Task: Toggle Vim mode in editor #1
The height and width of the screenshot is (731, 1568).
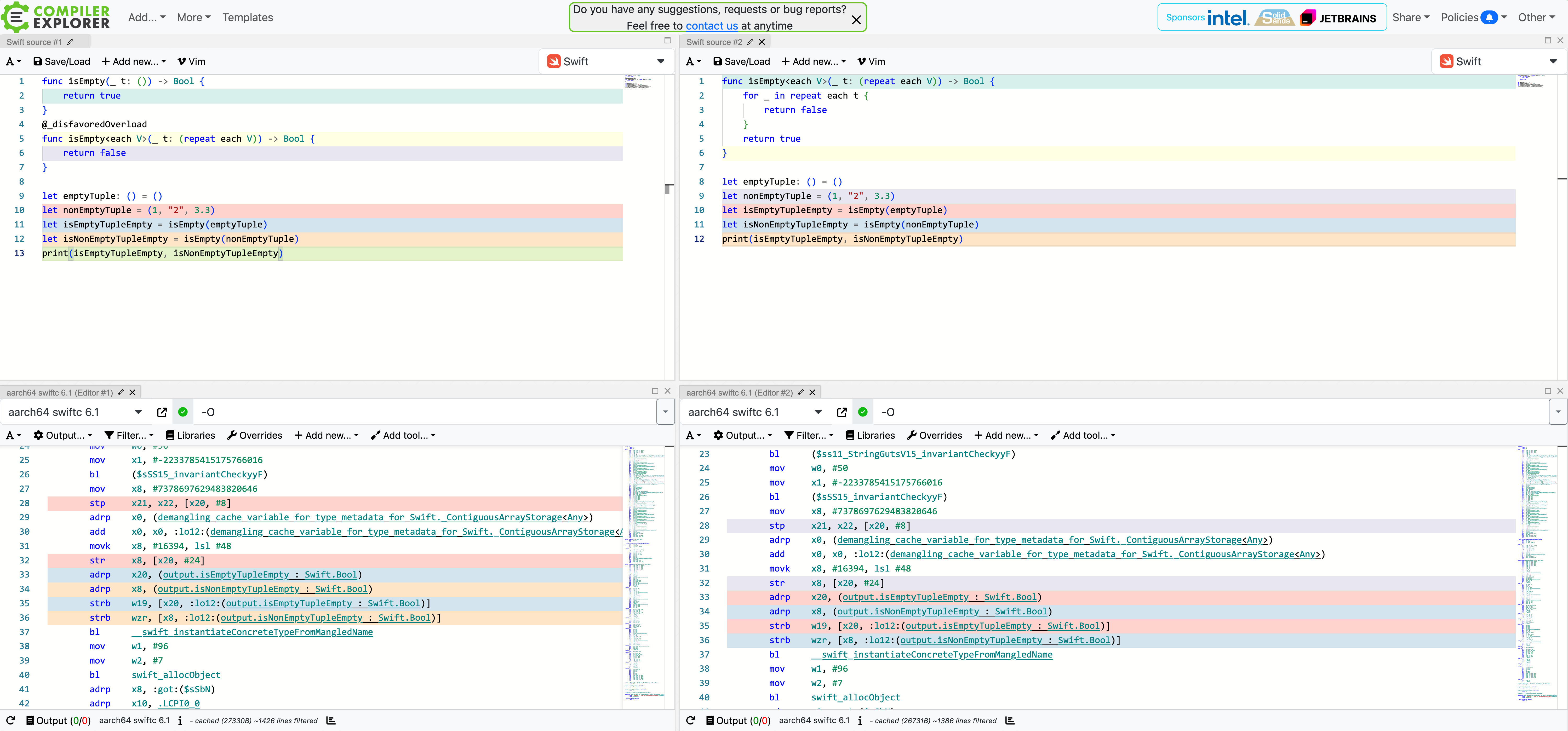Action: click(191, 61)
